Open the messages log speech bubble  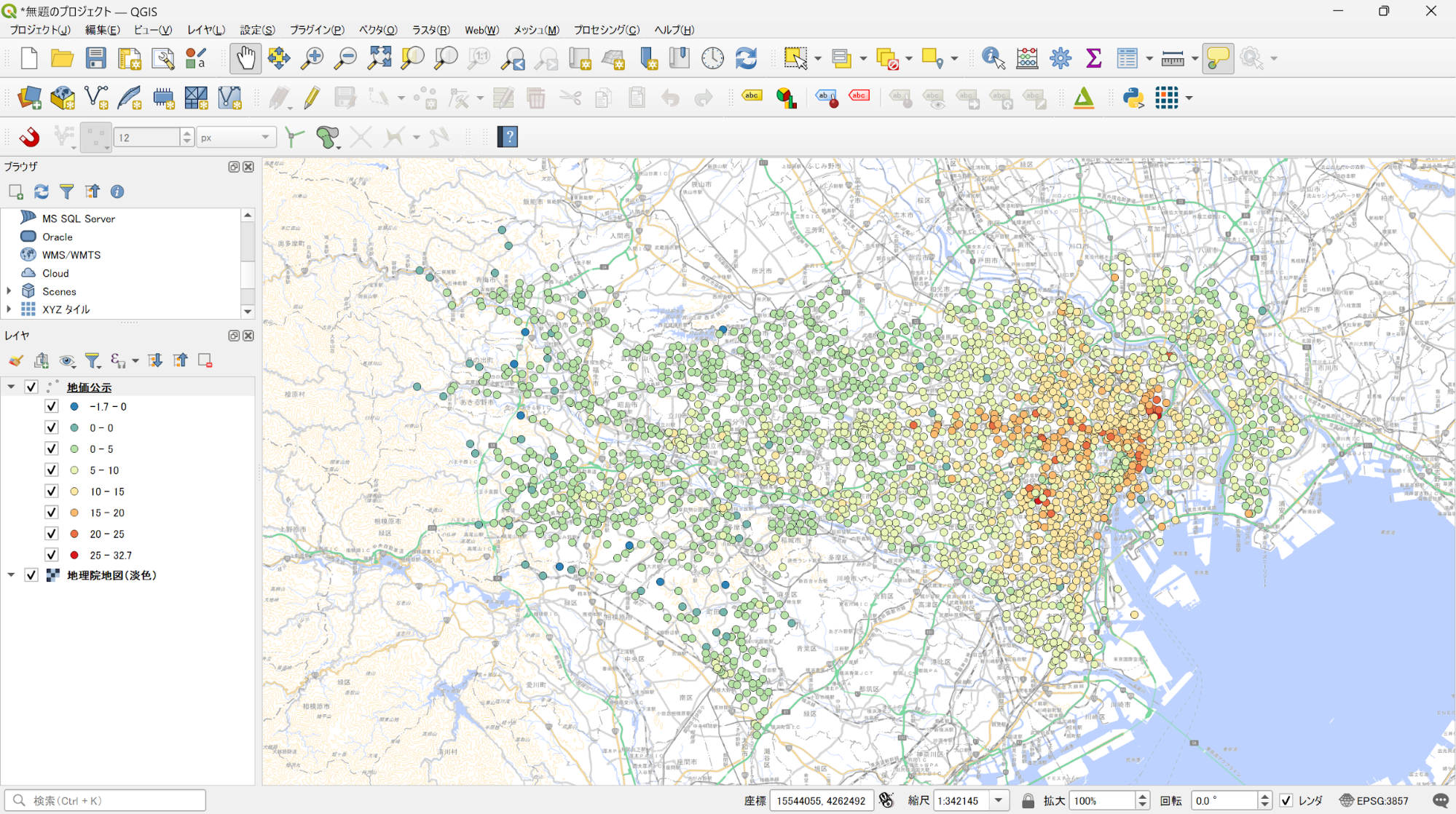click(x=1440, y=800)
